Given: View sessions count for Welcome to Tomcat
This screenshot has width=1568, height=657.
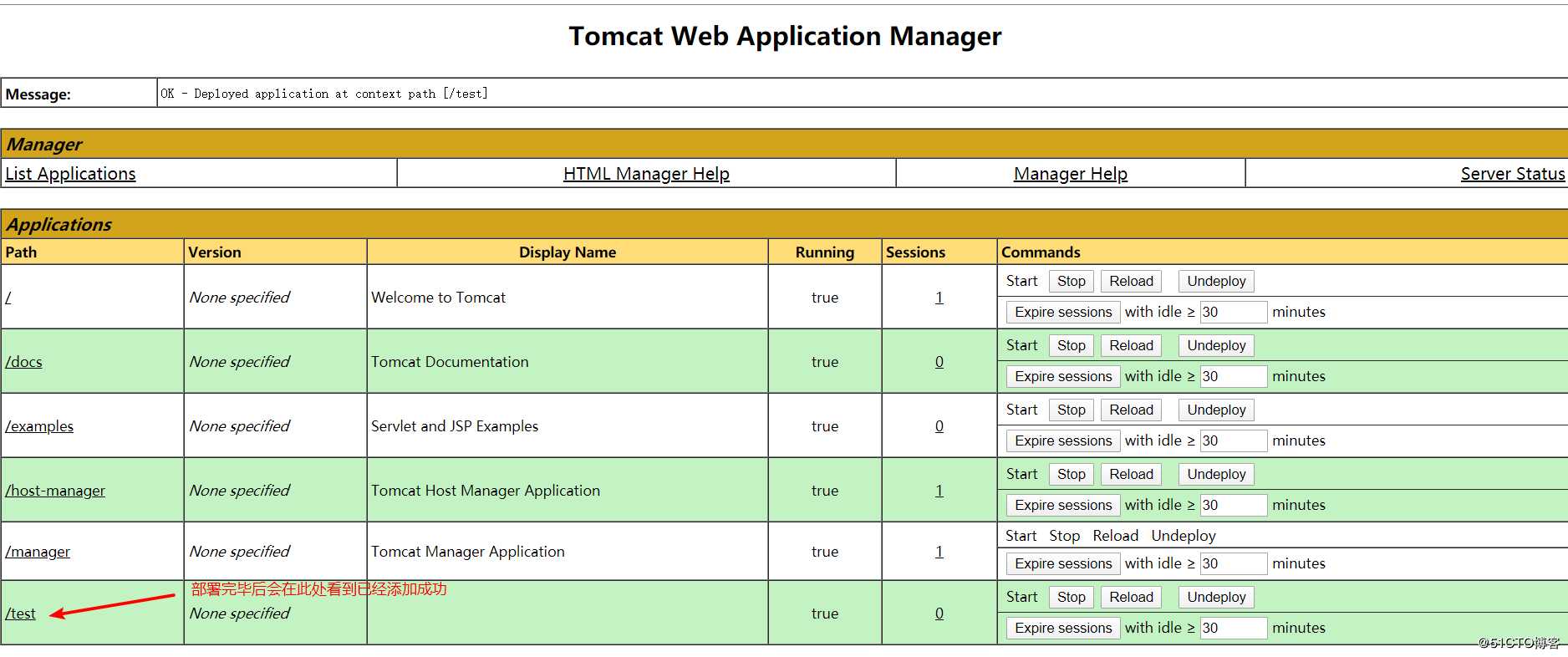Looking at the screenshot, I should pyautogui.click(x=939, y=298).
